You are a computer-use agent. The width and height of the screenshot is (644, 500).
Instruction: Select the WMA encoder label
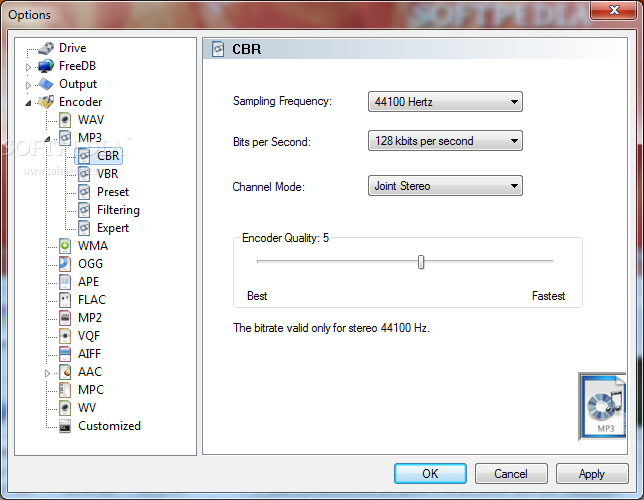point(93,246)
